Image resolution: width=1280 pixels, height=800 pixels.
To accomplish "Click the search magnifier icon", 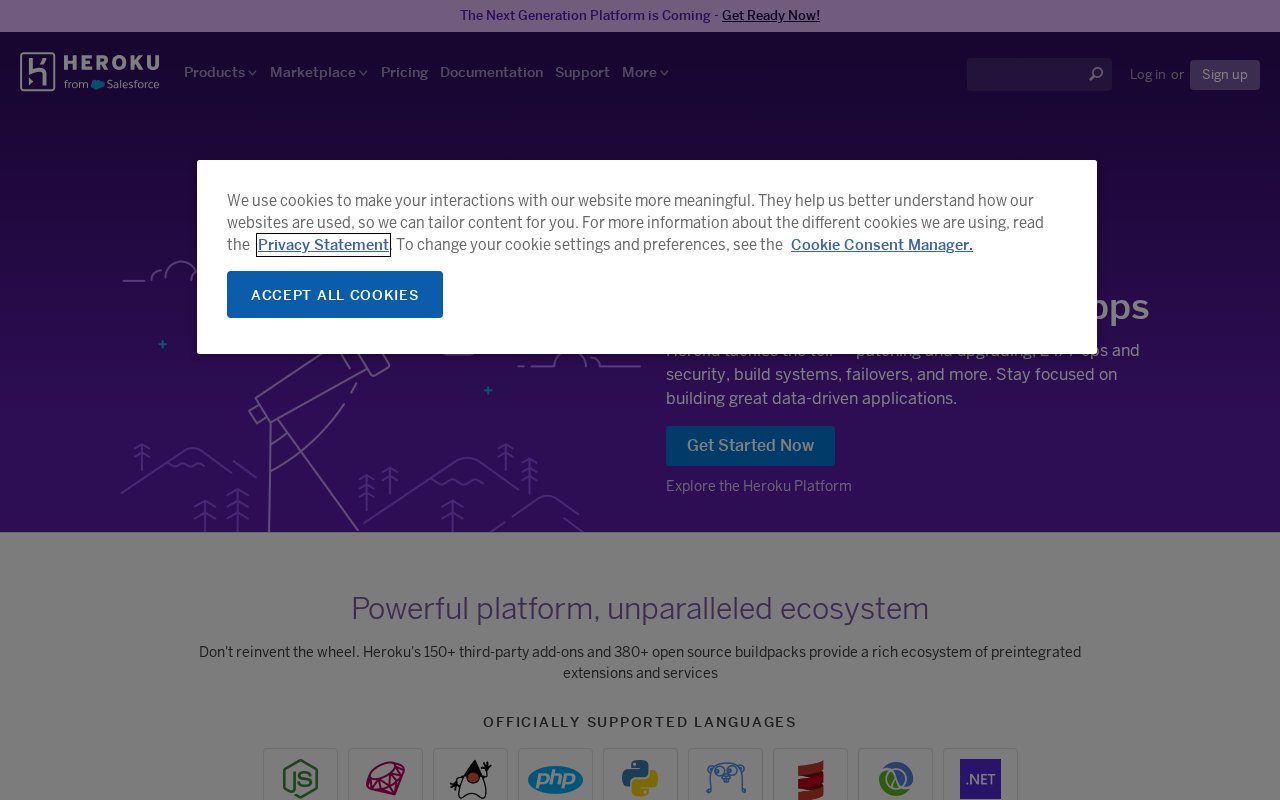I will click(x=1096, y=74).
